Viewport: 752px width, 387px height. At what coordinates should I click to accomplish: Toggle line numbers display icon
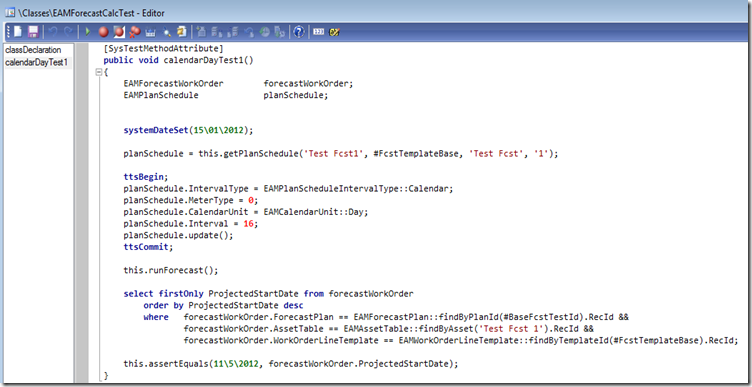(x=318, y=32)
